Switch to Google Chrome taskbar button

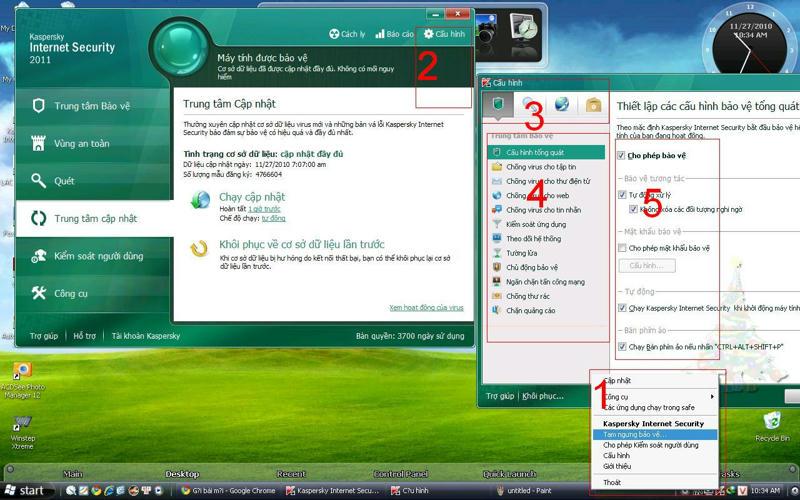(x=228, y=491)
